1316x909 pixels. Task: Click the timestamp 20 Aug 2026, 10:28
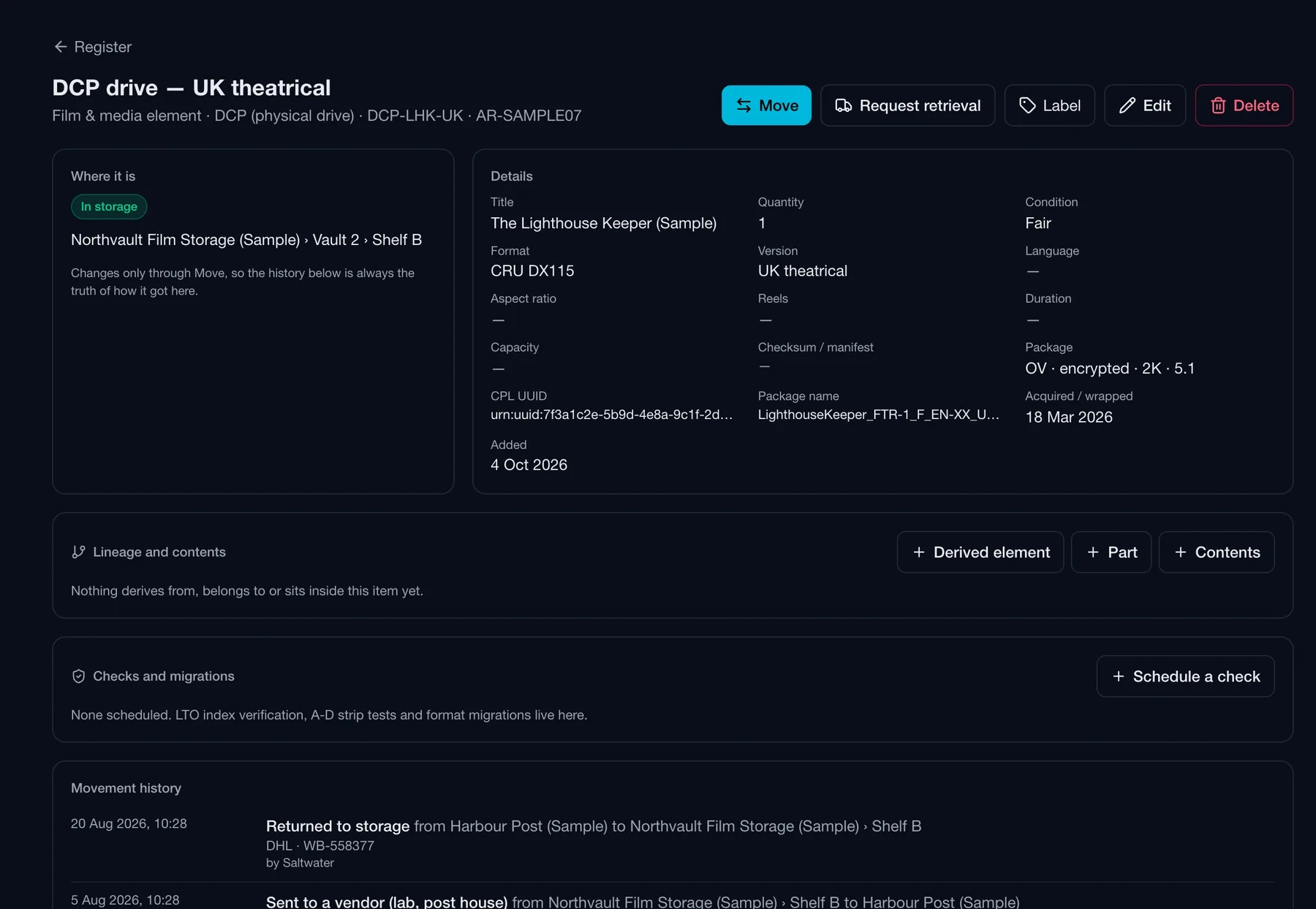pos(129,824)
